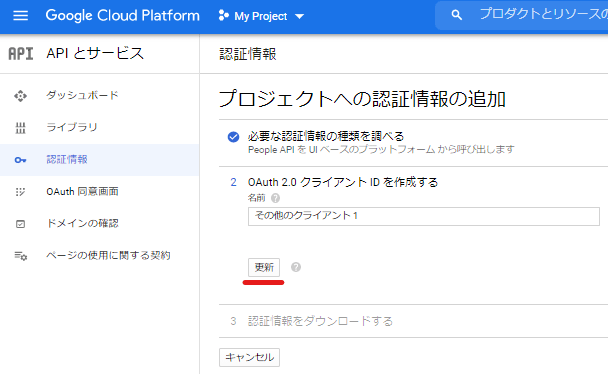
Task: Click the key icon for 認証情報
Action: [x=21, y=160]
